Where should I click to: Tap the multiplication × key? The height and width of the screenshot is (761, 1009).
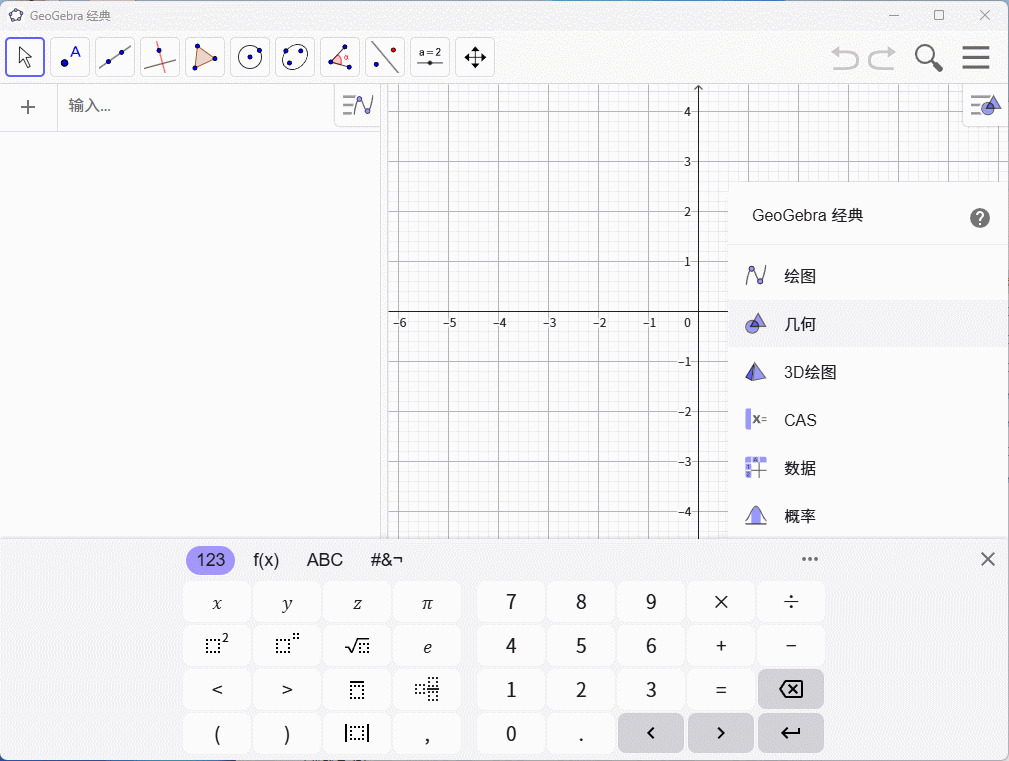(x=721, y=602)
